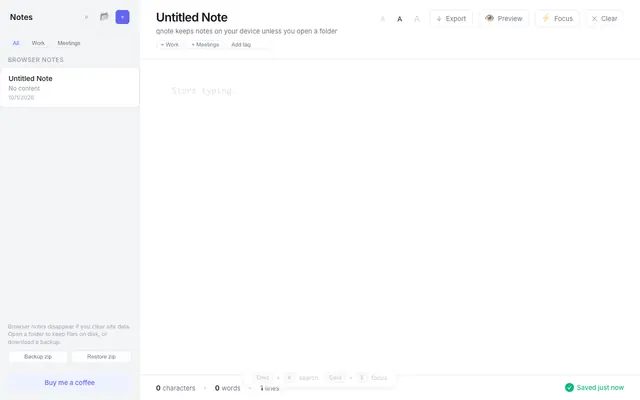The height and width of the screenshot is (400, 640).
Task: Click the 'Saved just now' status text
Action: (x=600, y=387)
